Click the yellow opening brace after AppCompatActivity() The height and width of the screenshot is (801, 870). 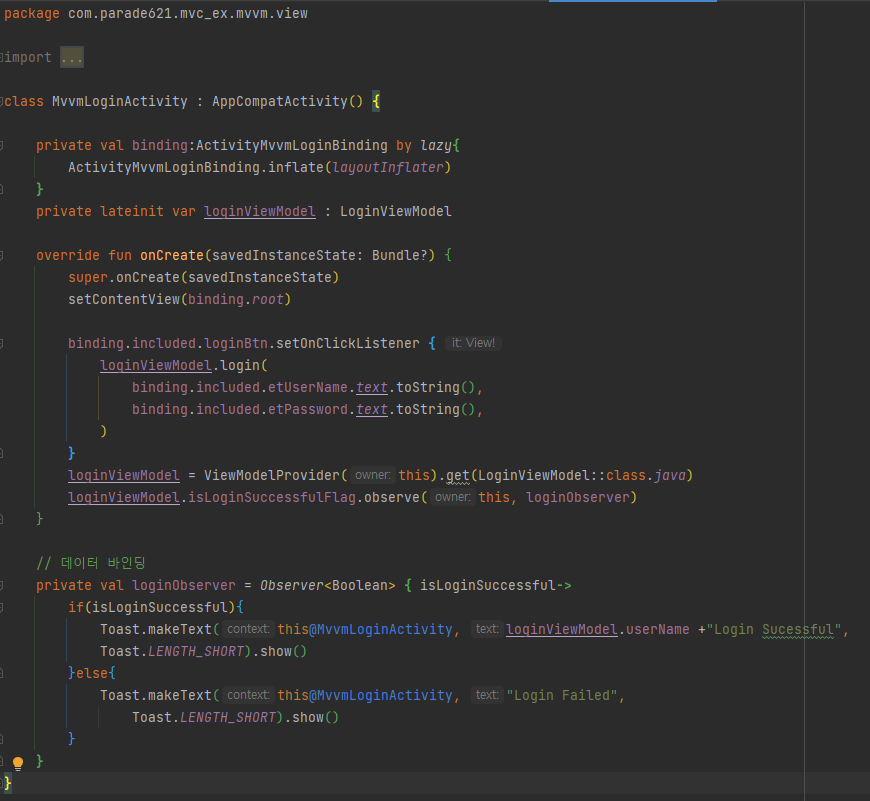(376, 102)
